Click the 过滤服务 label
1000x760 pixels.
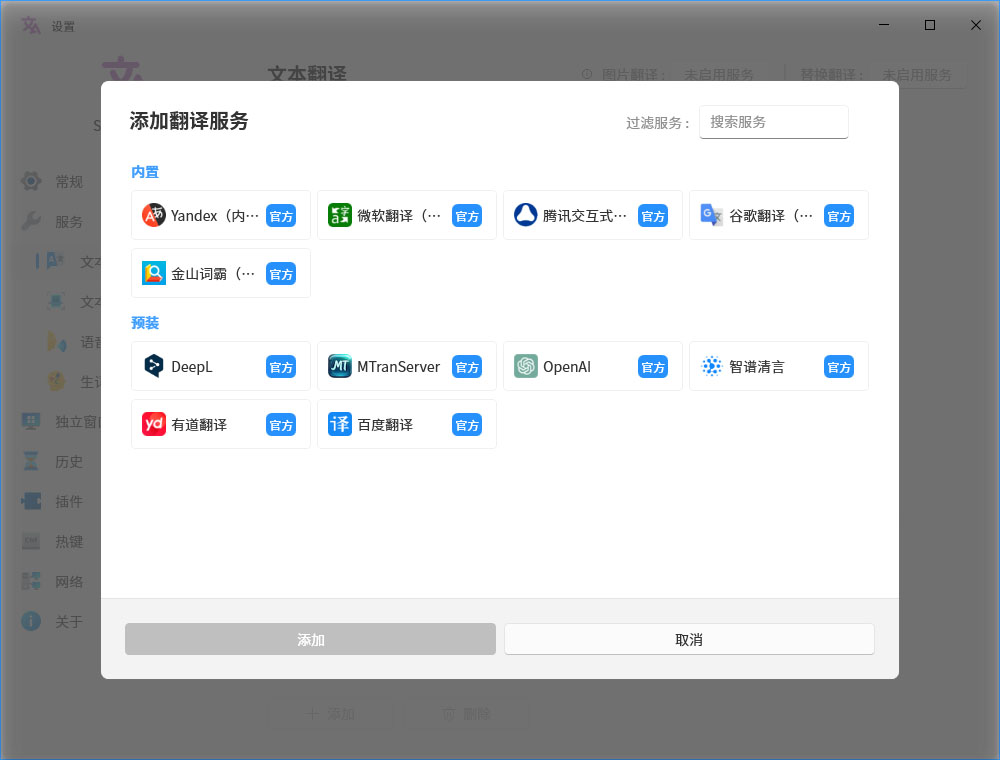click(658, 123)
